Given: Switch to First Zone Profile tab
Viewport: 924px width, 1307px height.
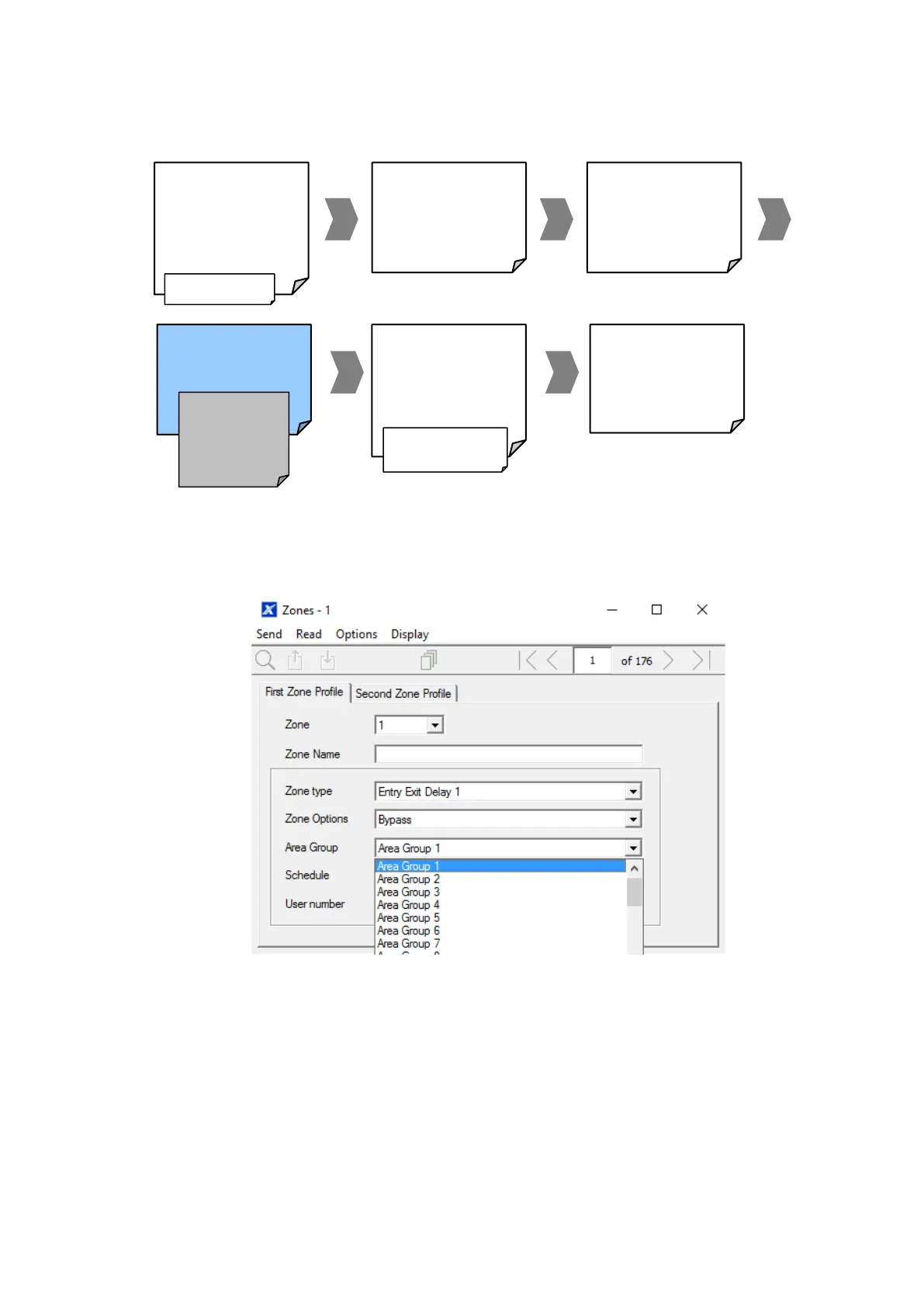Looking at the screenshot, I should [x=304, y=692].
